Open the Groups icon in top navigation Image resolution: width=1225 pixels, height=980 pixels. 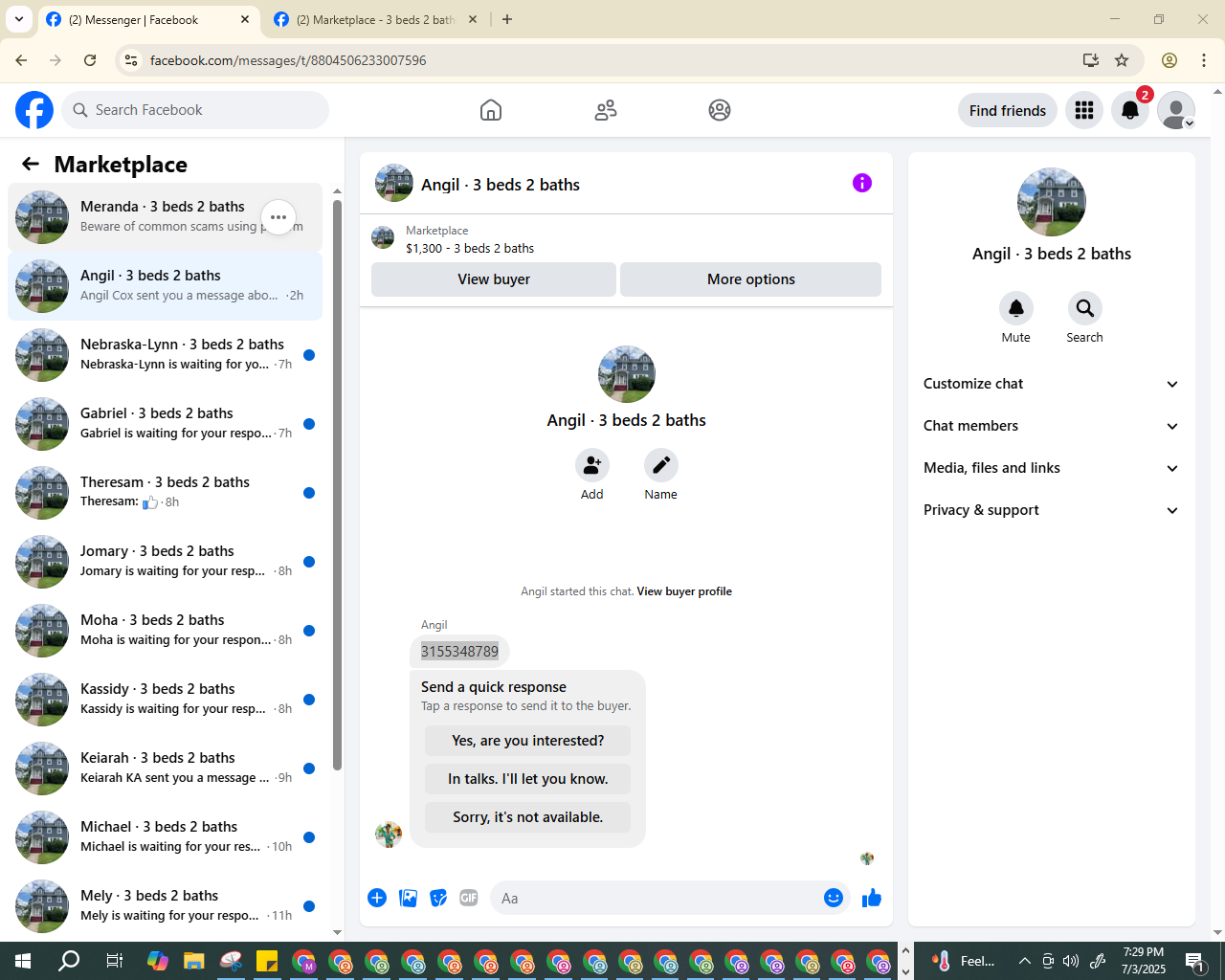click(720, 110)
